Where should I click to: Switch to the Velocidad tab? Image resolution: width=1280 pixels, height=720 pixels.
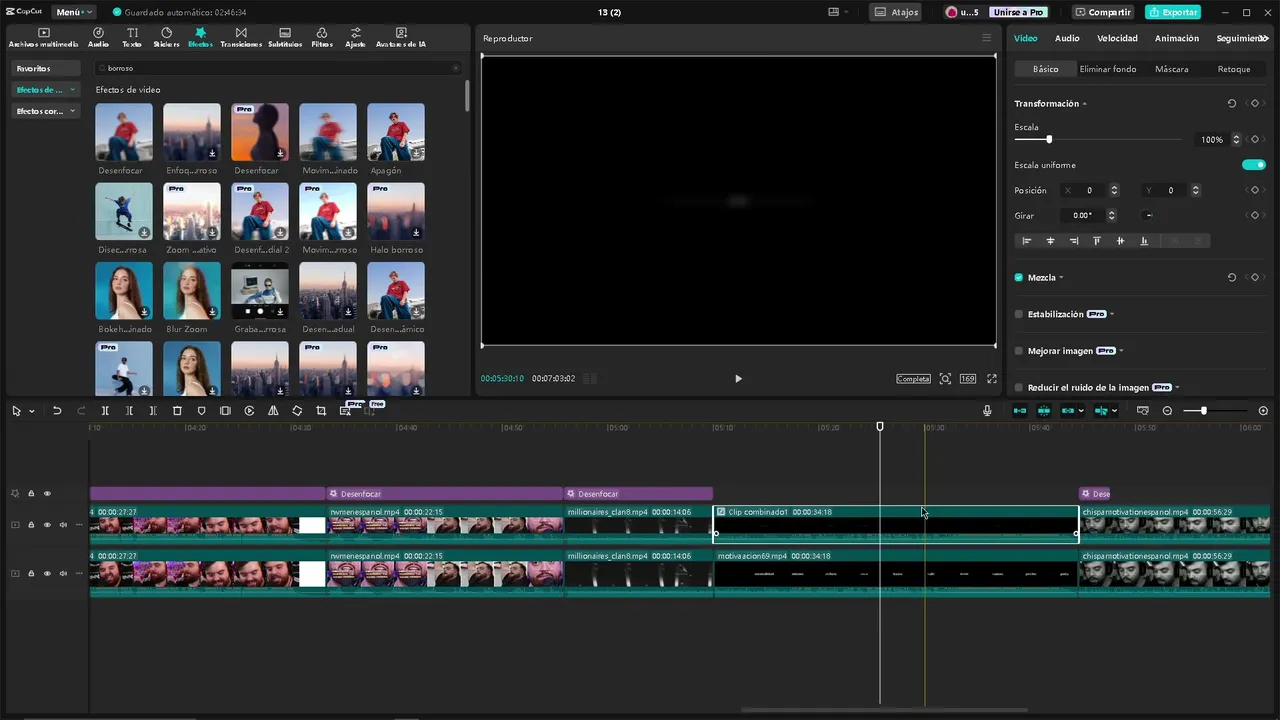coord(1117,38)
